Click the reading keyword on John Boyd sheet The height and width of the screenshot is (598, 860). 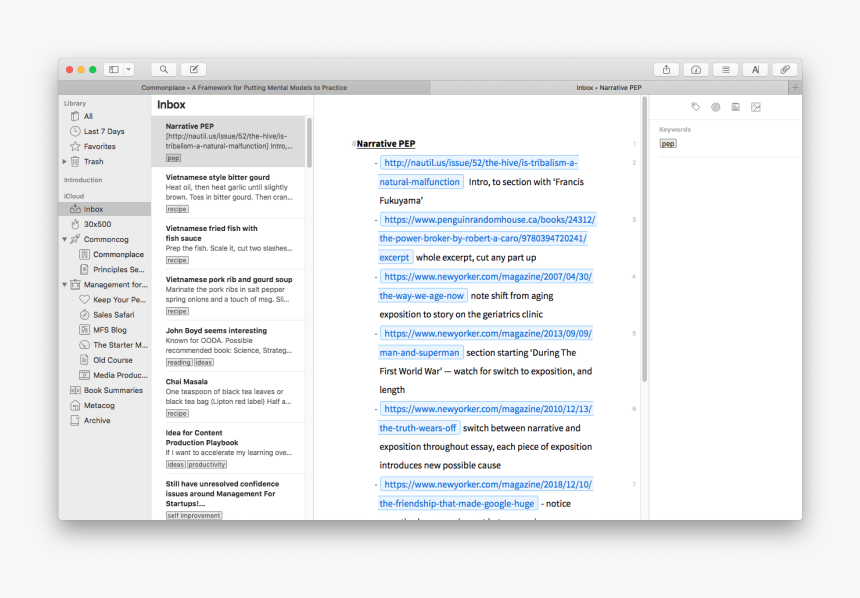pos(179,363)
